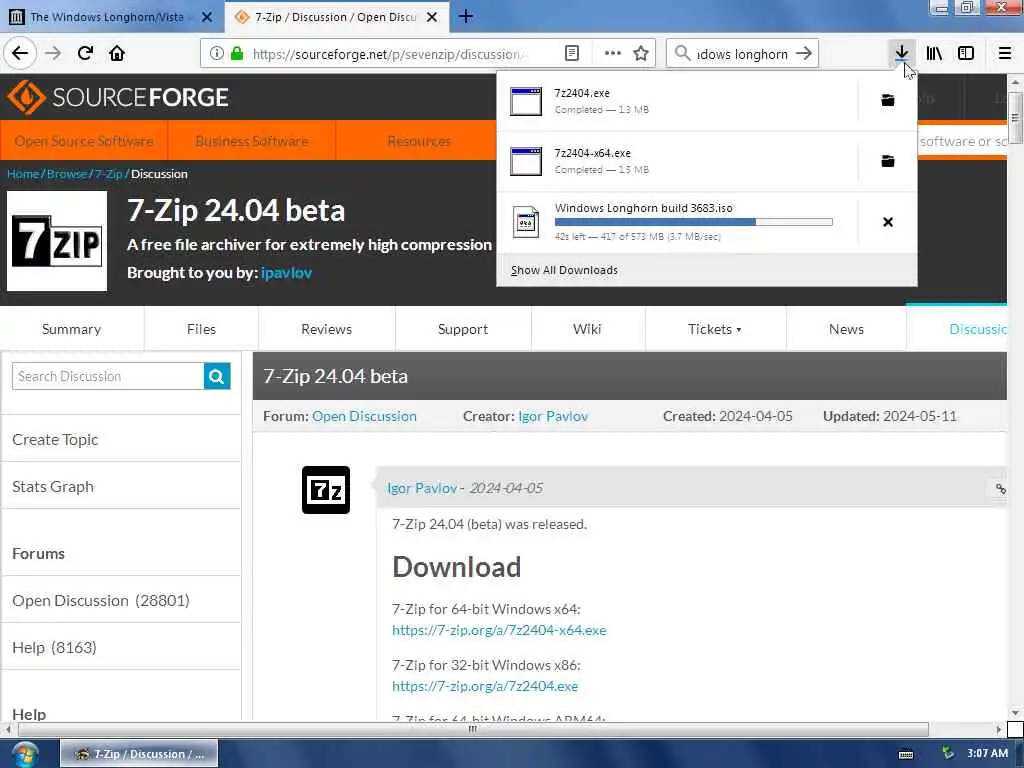Open the Summary tab
This screenshot has height=768, width=1024.
coord(71,329)
